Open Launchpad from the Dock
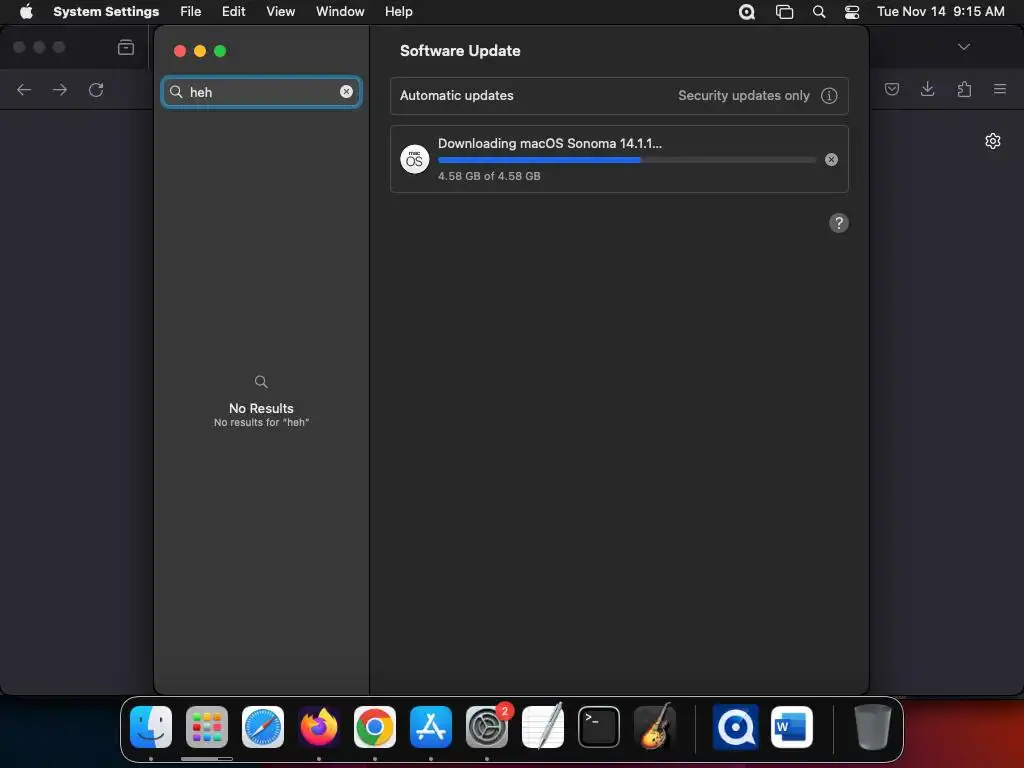This screenshot has width=1024, height=768. pos(207,726)
